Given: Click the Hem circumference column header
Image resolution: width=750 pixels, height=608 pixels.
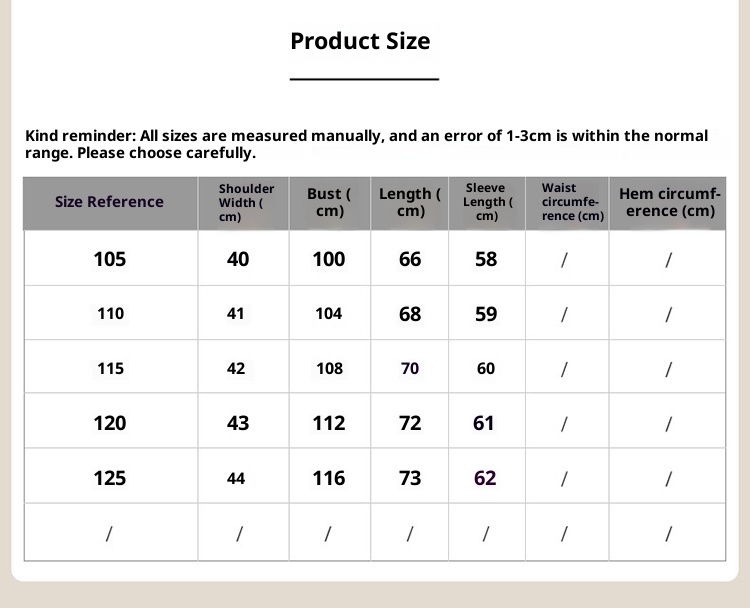Looking at the screenshot, I should click(669, 202).
